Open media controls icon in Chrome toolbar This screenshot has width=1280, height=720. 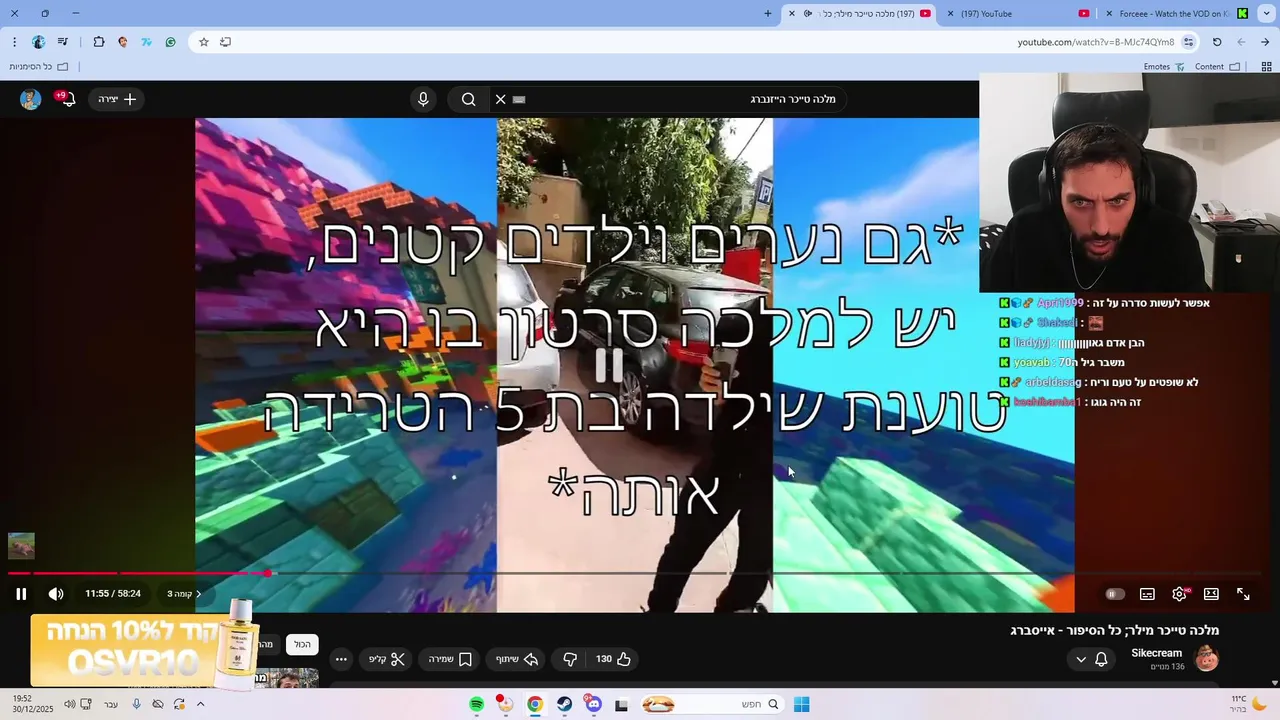click(x=63, y=42)
